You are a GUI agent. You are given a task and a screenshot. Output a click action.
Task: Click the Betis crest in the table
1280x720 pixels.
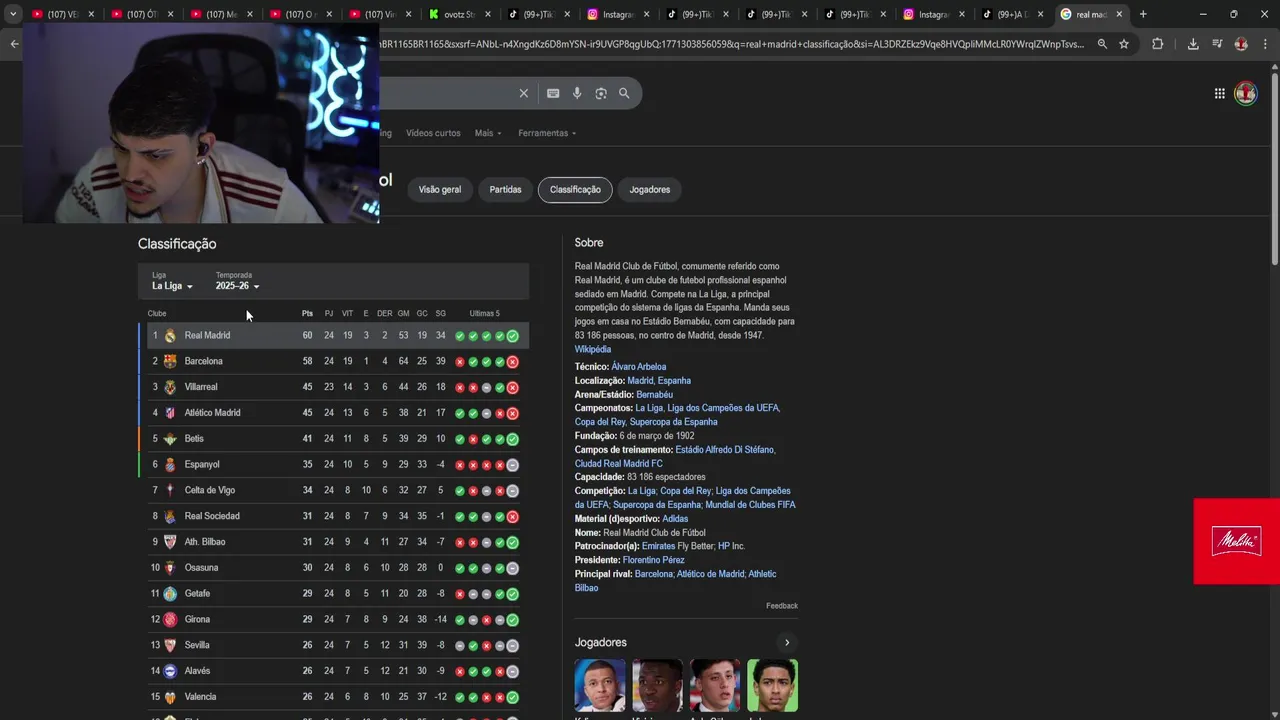170,439
